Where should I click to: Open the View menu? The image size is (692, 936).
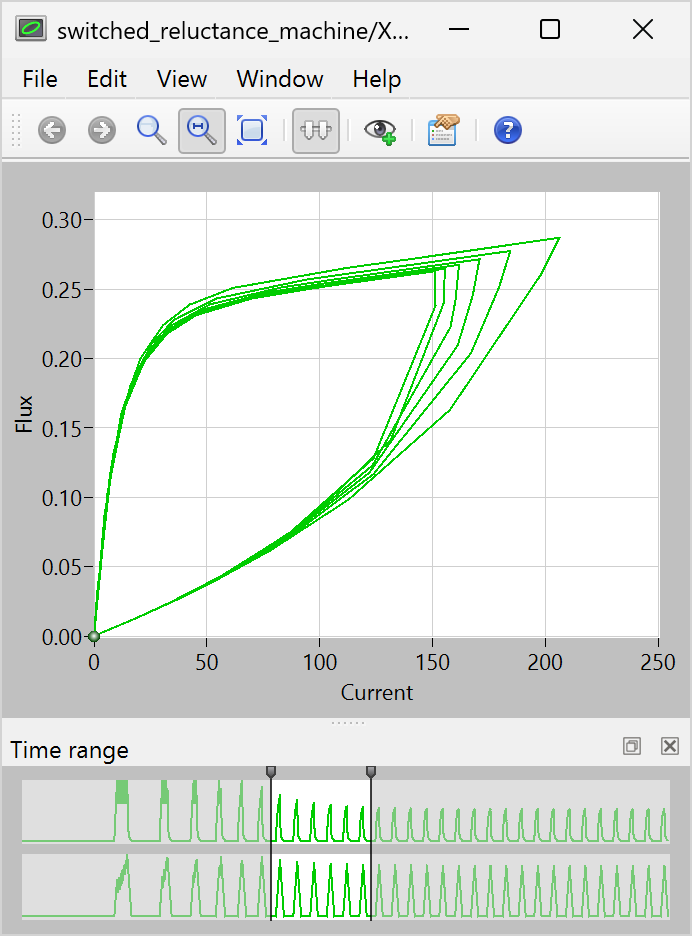(x=182, y=79)
